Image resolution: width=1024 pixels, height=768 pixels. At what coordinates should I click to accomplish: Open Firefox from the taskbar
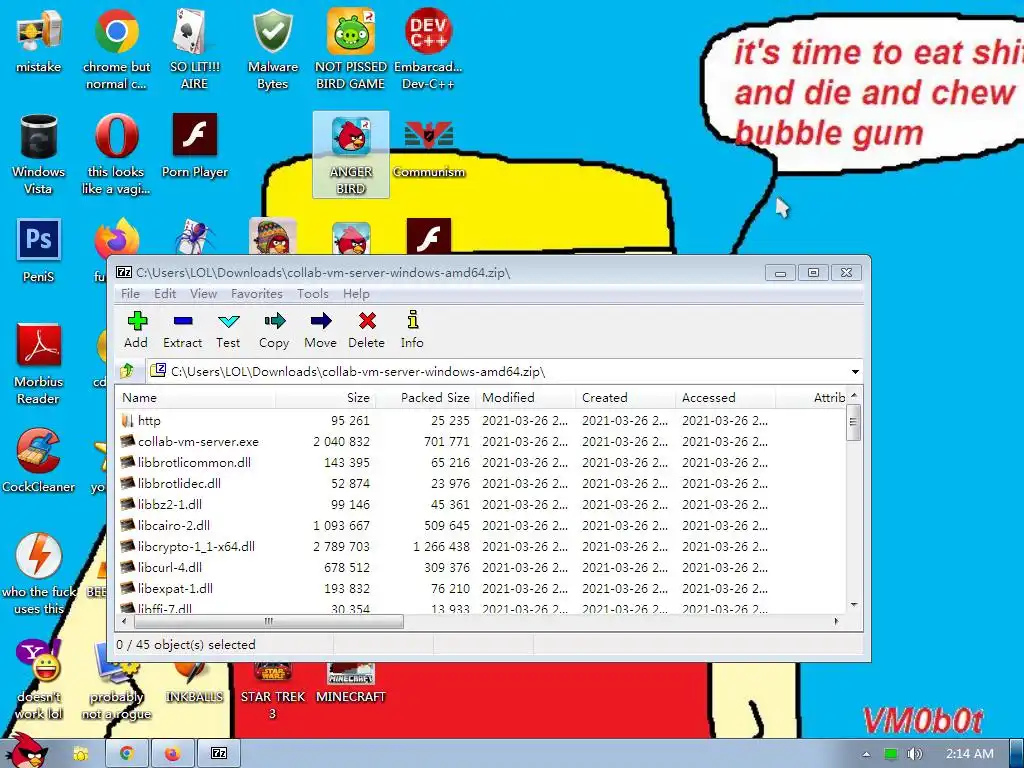pos(172,753)
